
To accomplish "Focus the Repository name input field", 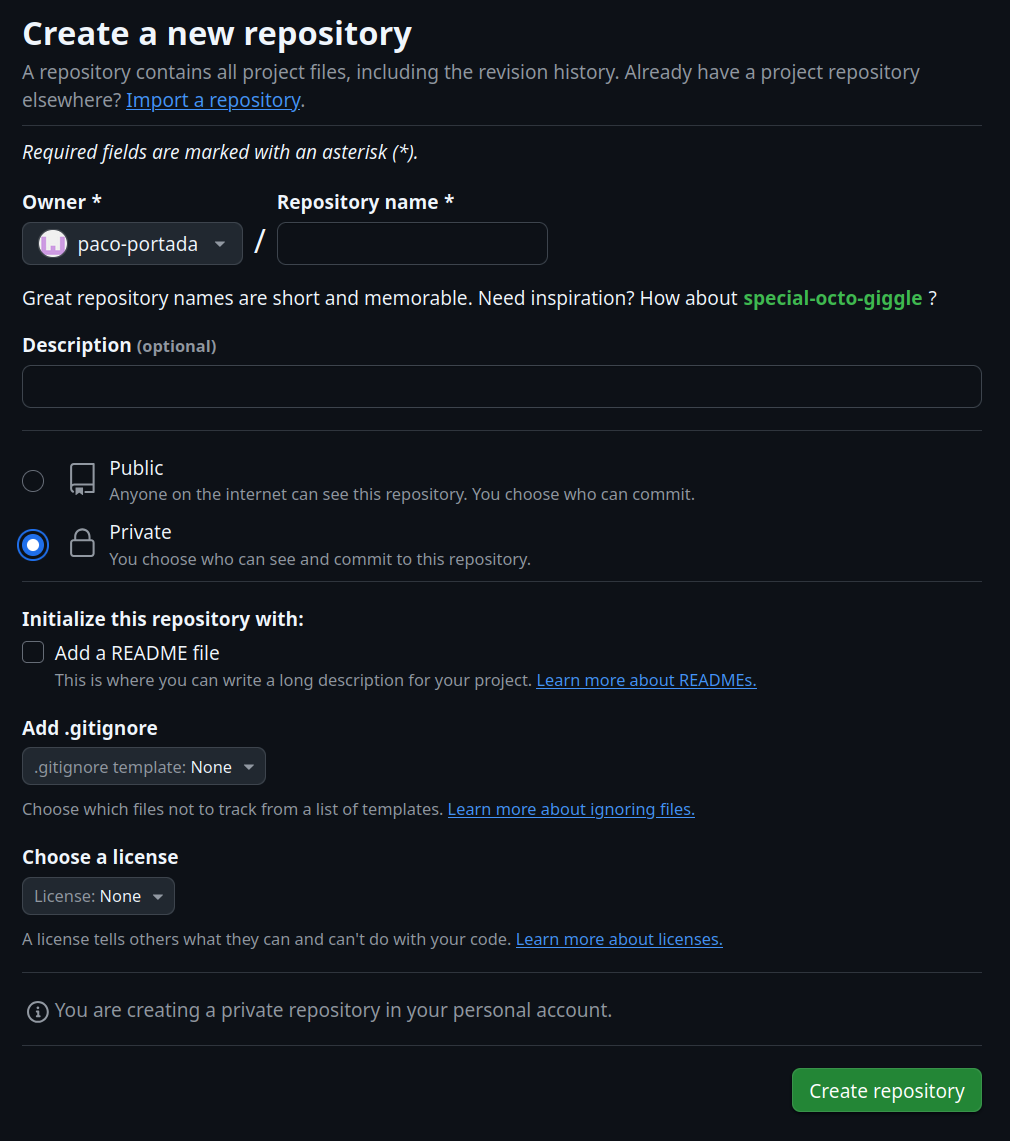I will (412, 244).
